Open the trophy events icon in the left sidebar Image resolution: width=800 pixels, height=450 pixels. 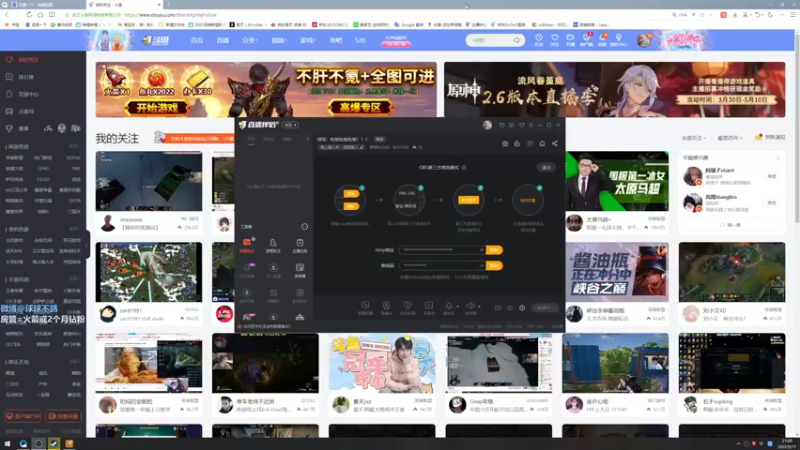point(9,129)
